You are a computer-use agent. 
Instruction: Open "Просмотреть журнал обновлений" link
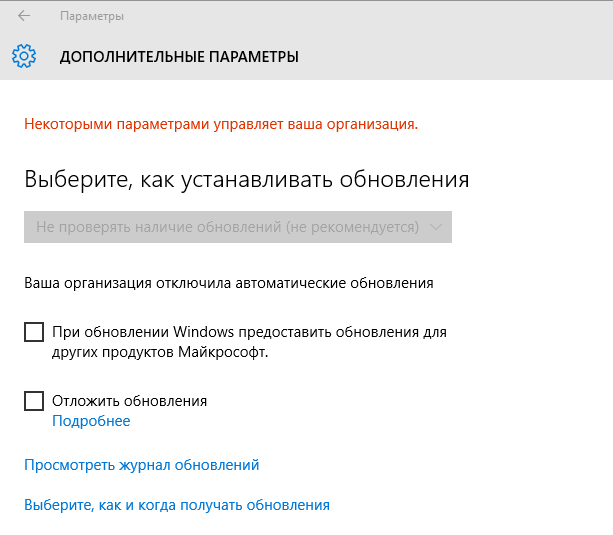click(x=141, y=465)
